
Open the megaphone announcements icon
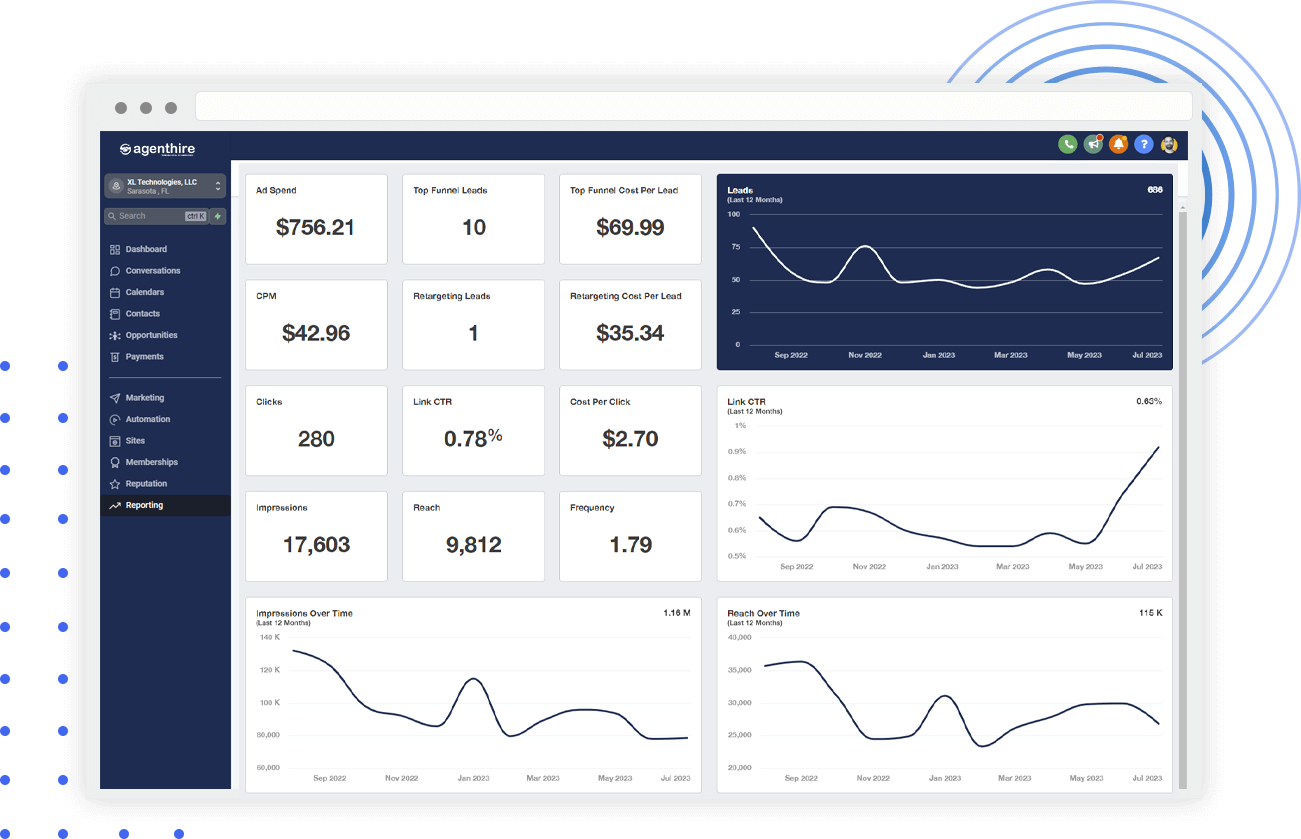point(1094,145)
